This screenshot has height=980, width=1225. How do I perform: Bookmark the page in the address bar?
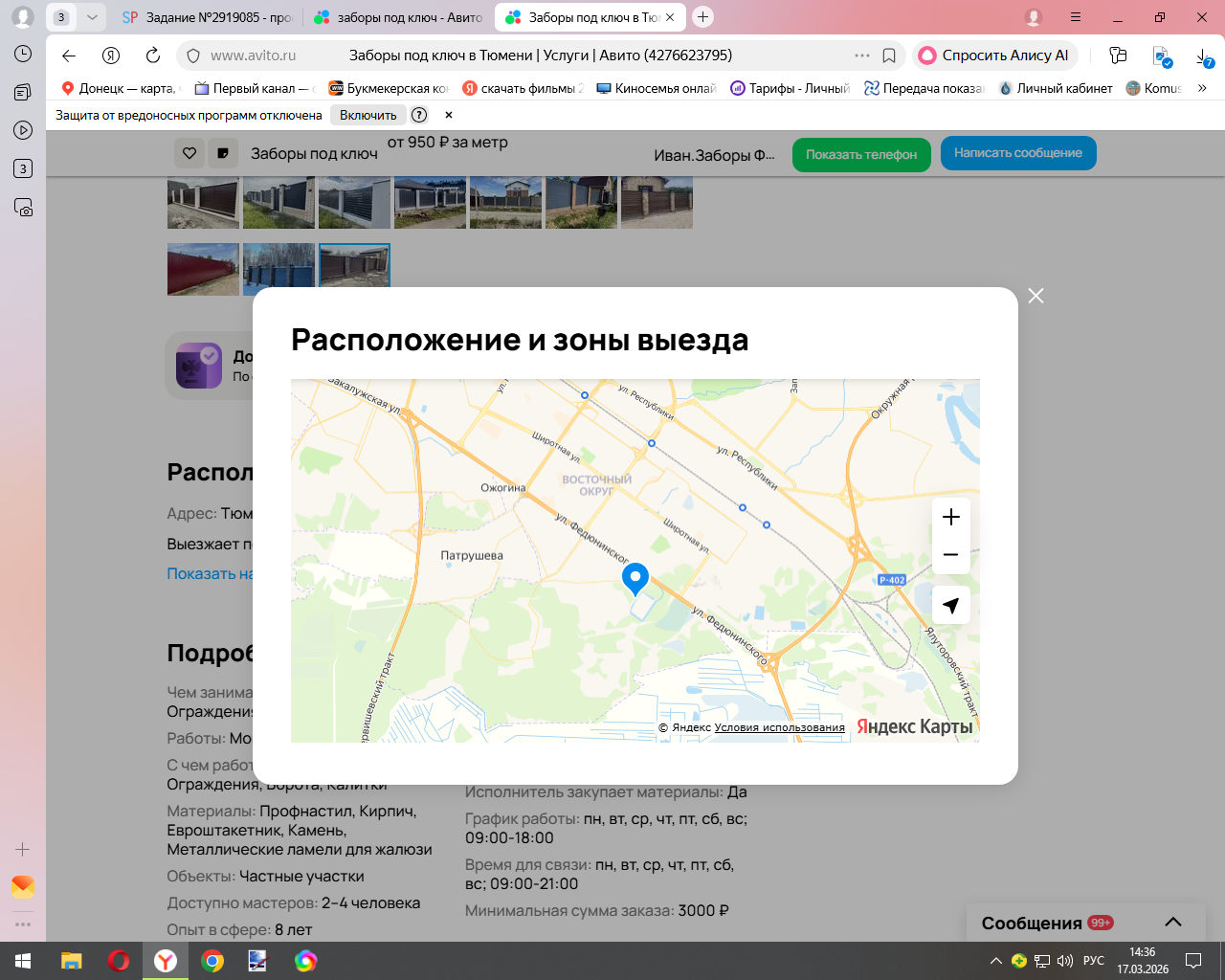[x=889, y=56]
